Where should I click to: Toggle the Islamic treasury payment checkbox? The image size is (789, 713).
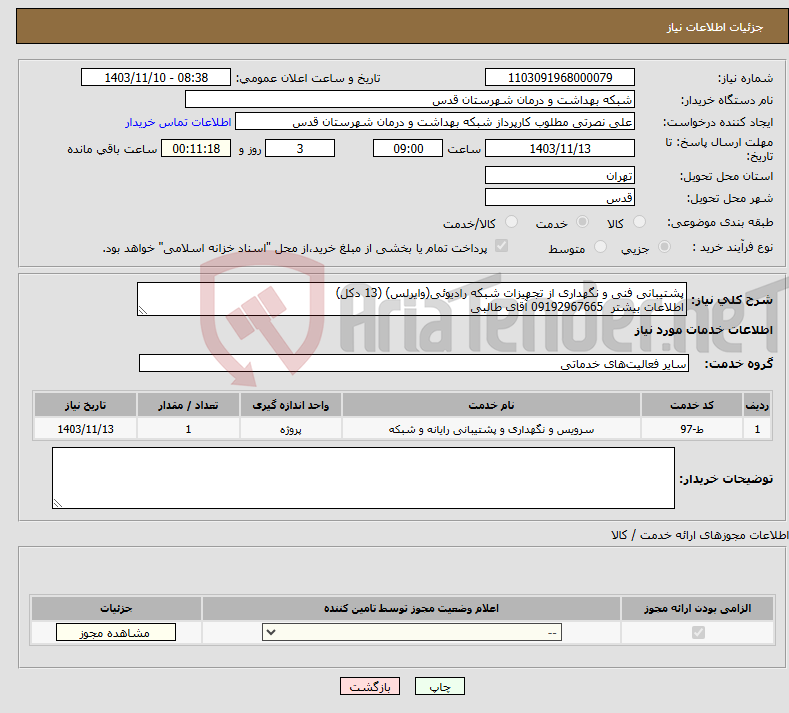click(502, 246)
